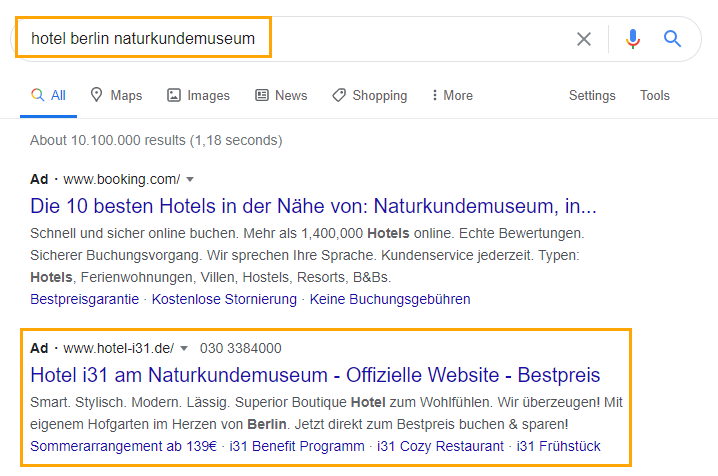Screen dimensions: 718x476
Task: Open Images results tab
Action: [x=198, y=95]
